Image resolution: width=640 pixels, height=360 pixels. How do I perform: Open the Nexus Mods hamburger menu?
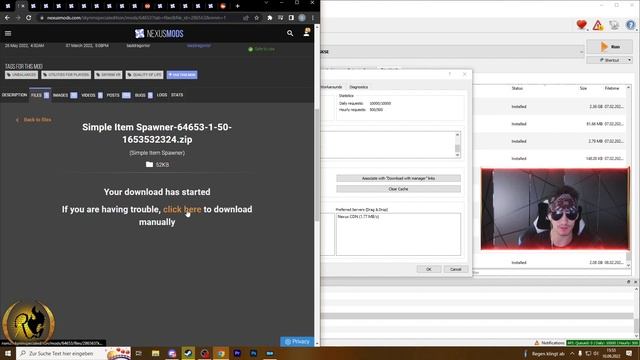point(8,33)
